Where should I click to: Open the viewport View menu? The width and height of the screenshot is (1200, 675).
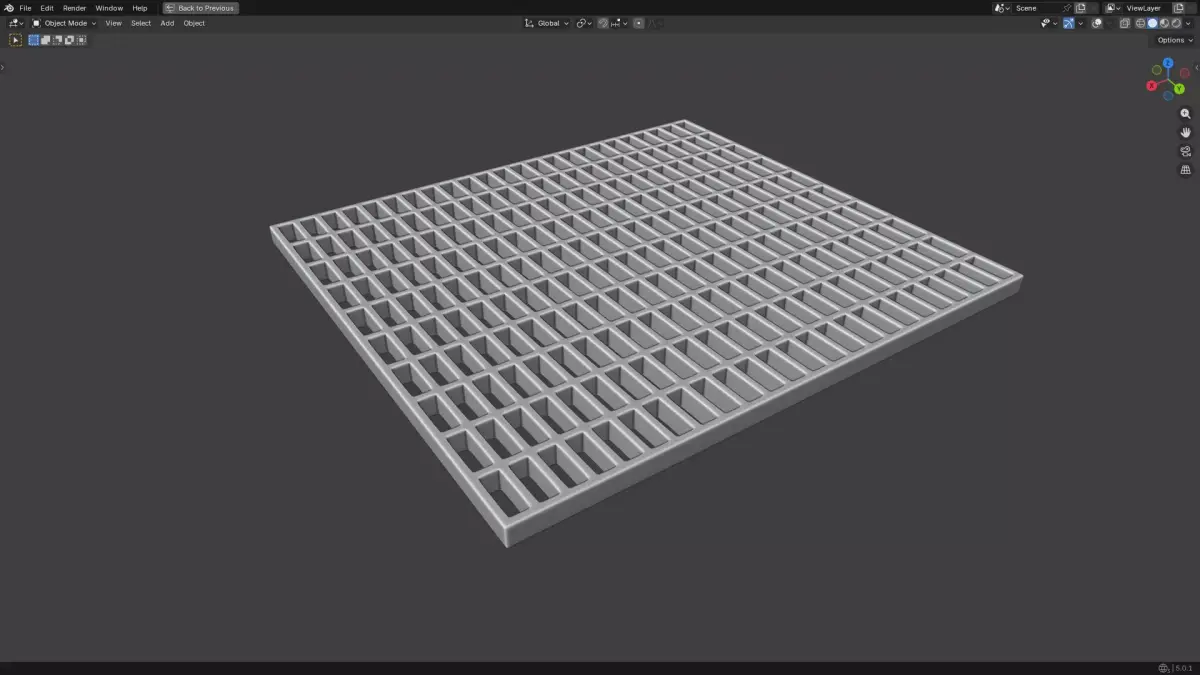point(114,23)
